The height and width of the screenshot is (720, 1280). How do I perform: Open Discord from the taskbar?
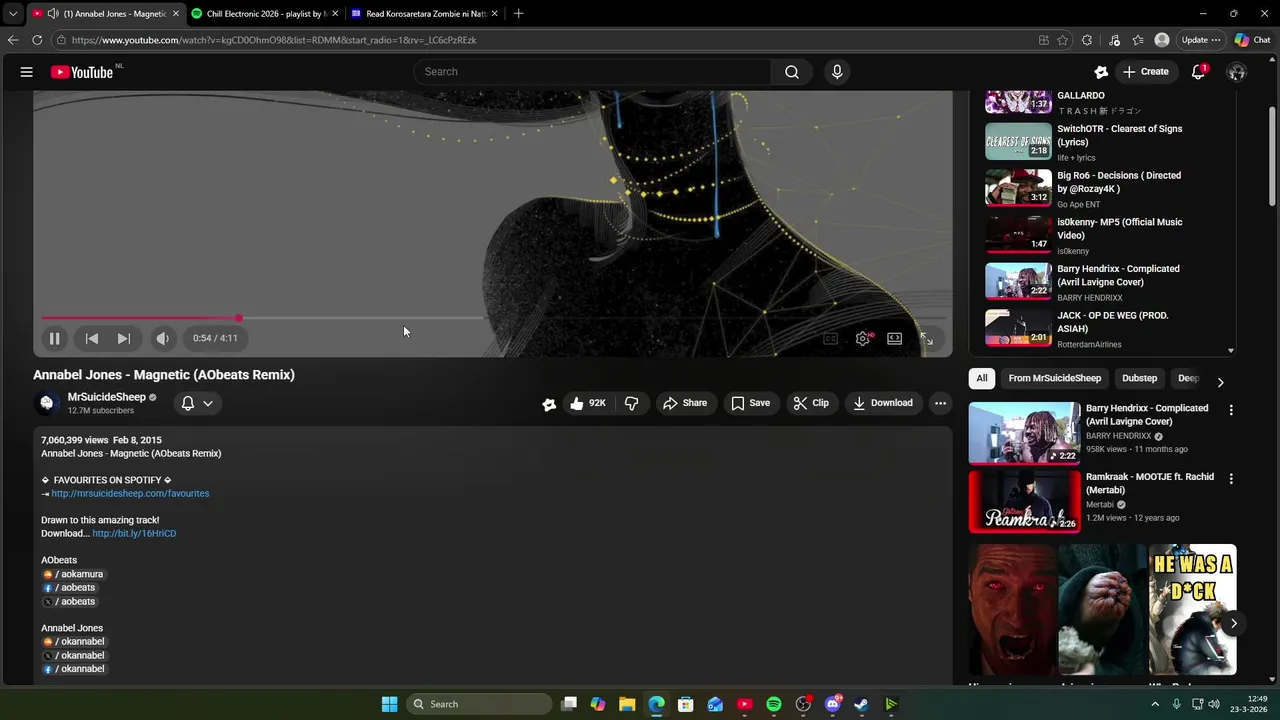coord(832,704)
